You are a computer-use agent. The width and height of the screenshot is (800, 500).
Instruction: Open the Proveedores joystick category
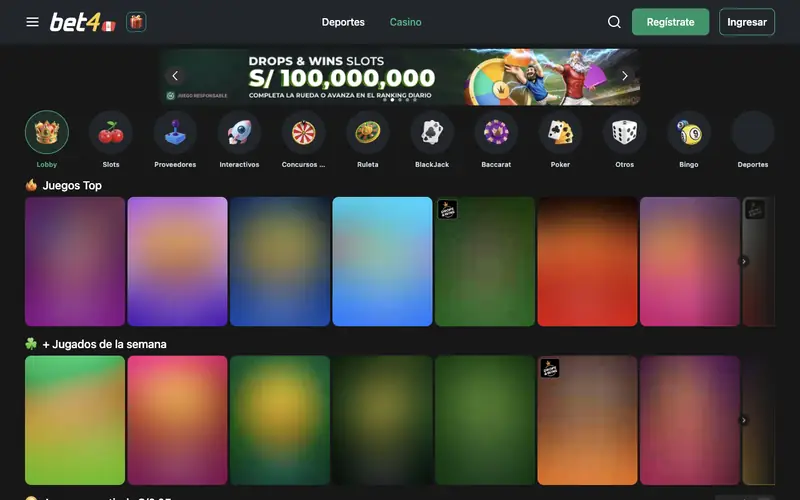click(175, 133)
